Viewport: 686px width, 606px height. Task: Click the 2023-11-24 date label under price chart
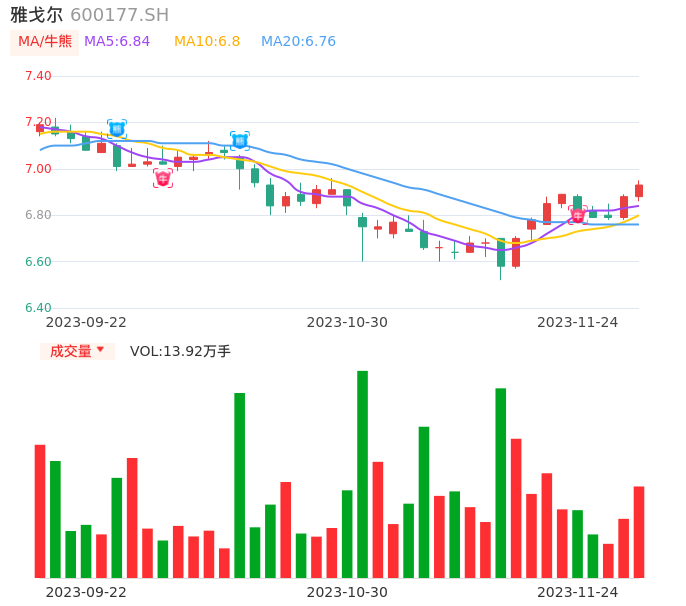click(577, 322)
